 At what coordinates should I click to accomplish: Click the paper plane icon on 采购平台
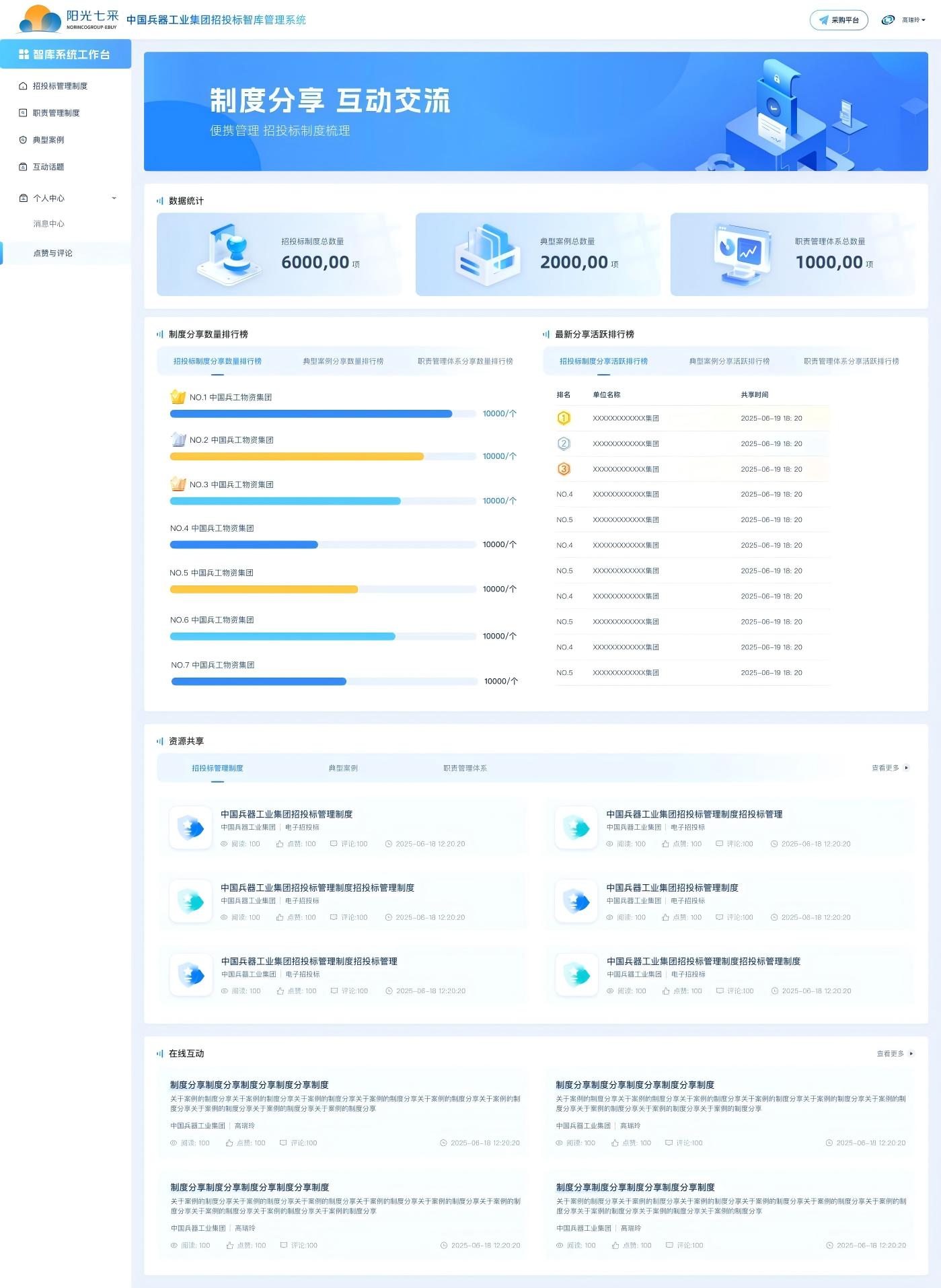tap(823, 20)
